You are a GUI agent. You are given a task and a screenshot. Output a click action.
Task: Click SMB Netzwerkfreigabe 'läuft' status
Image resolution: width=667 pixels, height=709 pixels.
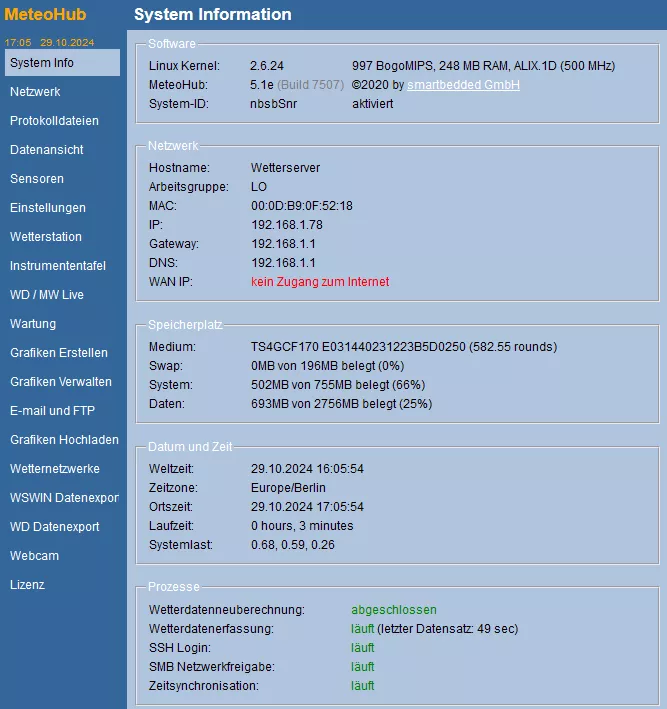coord(363,666)
